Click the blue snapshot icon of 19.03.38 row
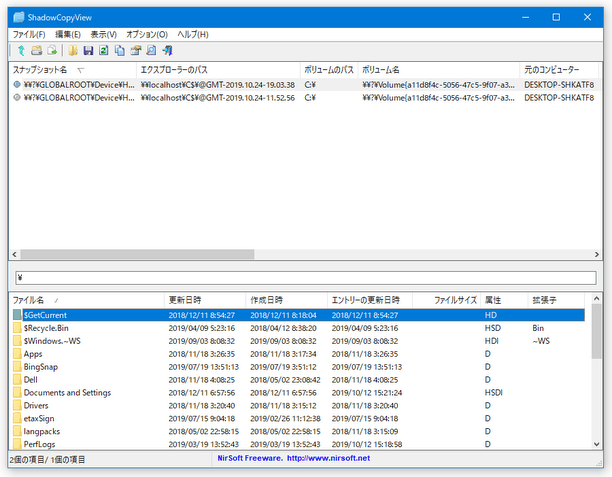 point(17,84)
